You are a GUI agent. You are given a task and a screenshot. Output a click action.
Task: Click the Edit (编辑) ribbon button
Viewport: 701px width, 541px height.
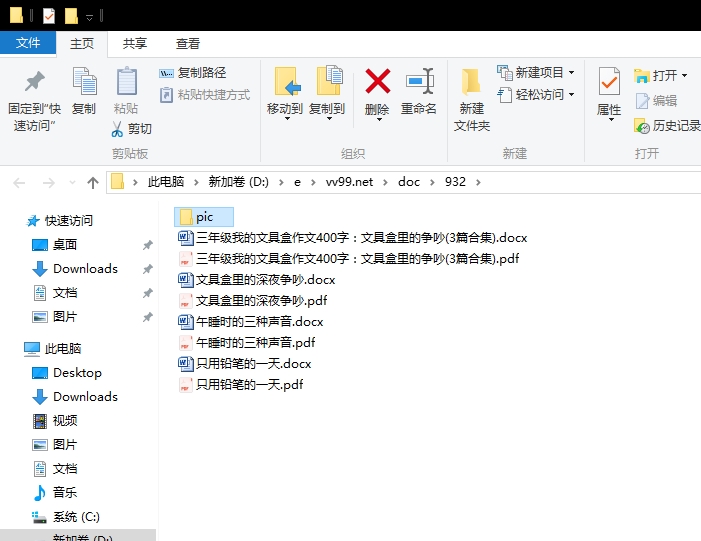point(656,101)
